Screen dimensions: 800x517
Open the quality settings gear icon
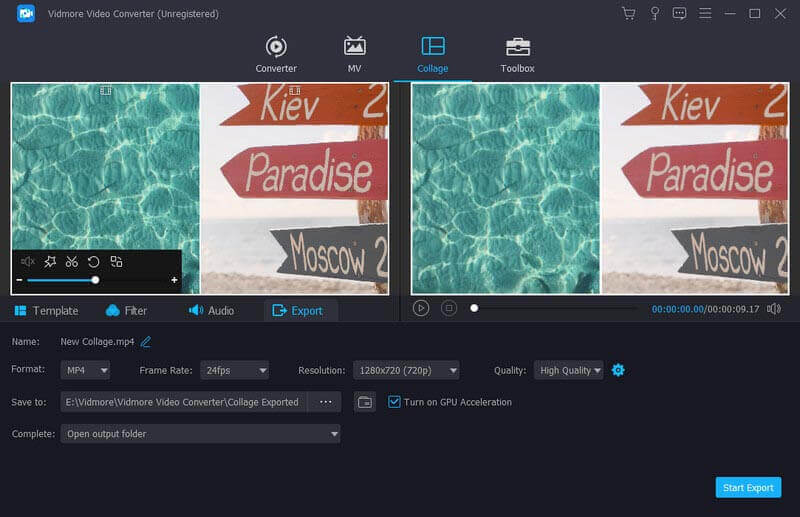[618, 370]
